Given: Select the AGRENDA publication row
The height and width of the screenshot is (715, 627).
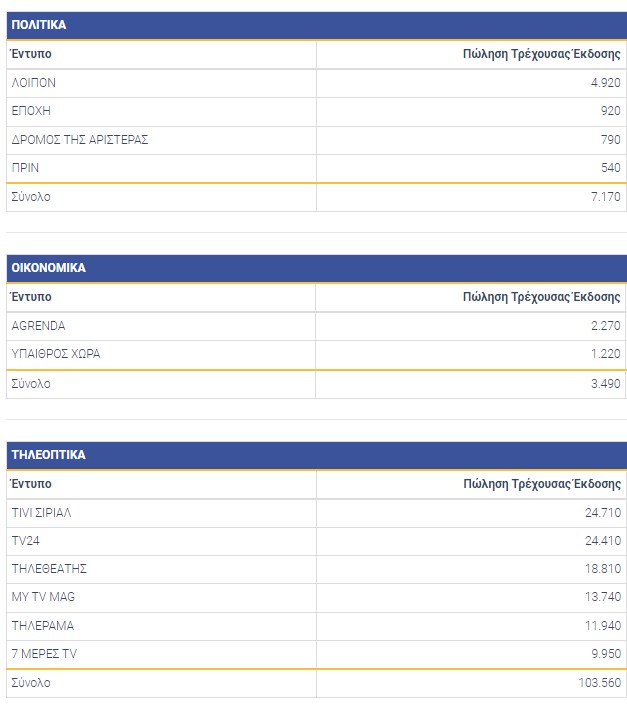Looking at the screenshot, I should [38, 326].
